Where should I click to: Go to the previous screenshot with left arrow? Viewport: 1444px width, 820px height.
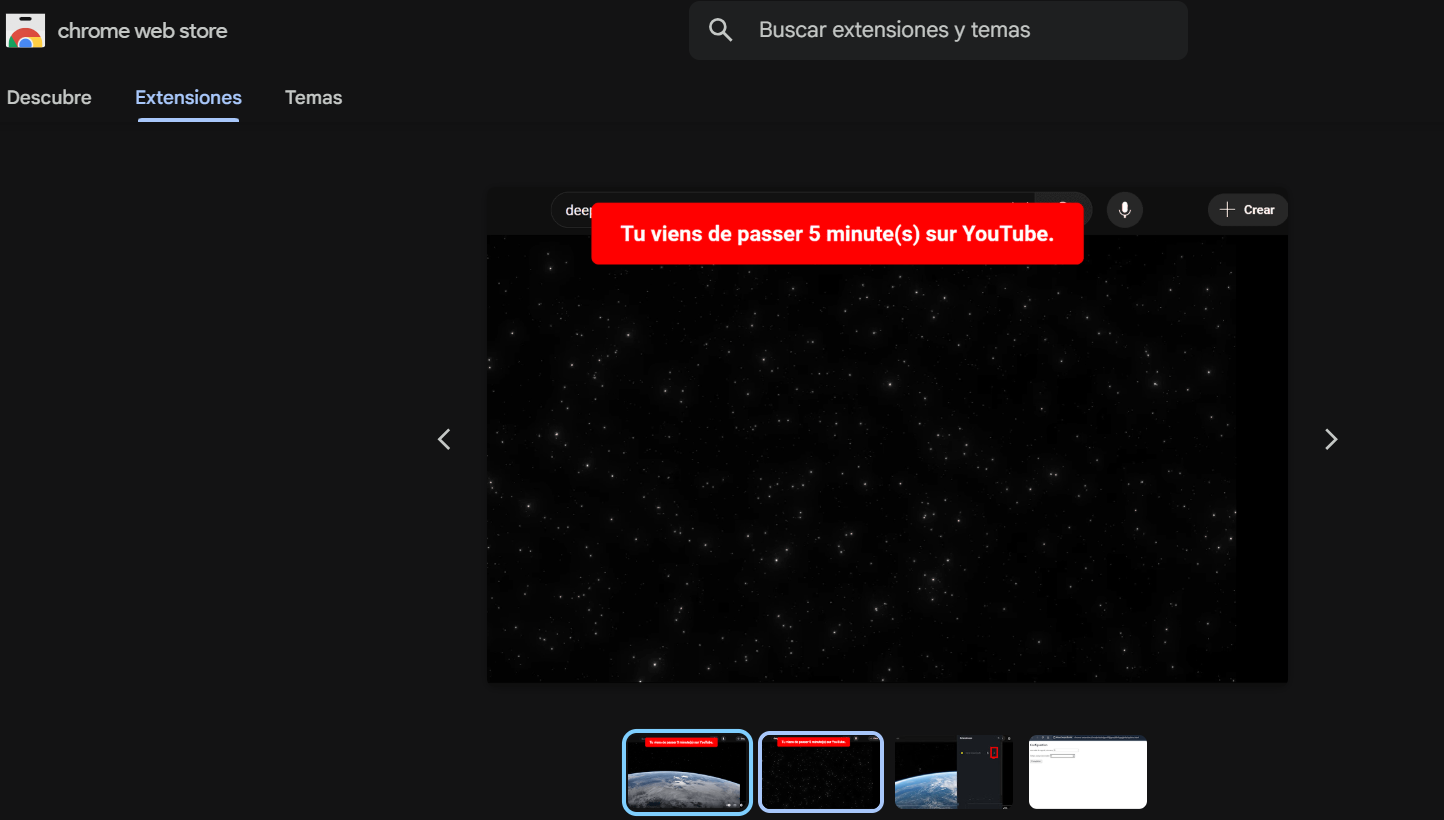tap(445, 439)
